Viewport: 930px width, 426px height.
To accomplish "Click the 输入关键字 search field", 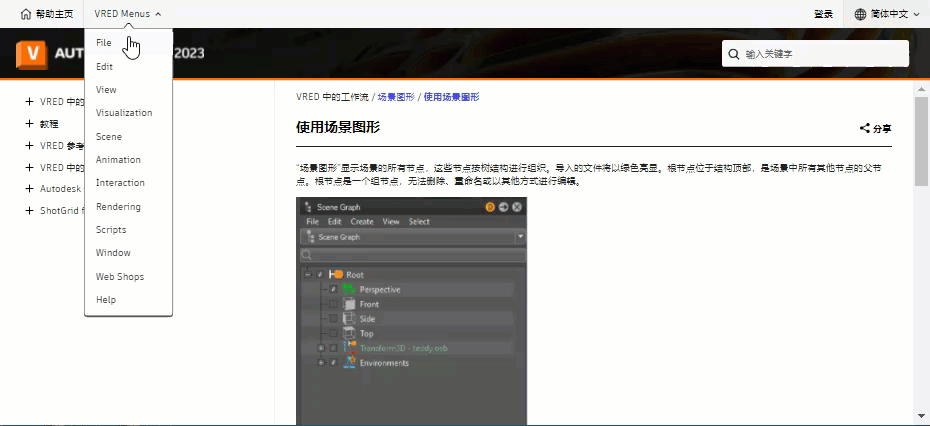I will click(815, 54).
